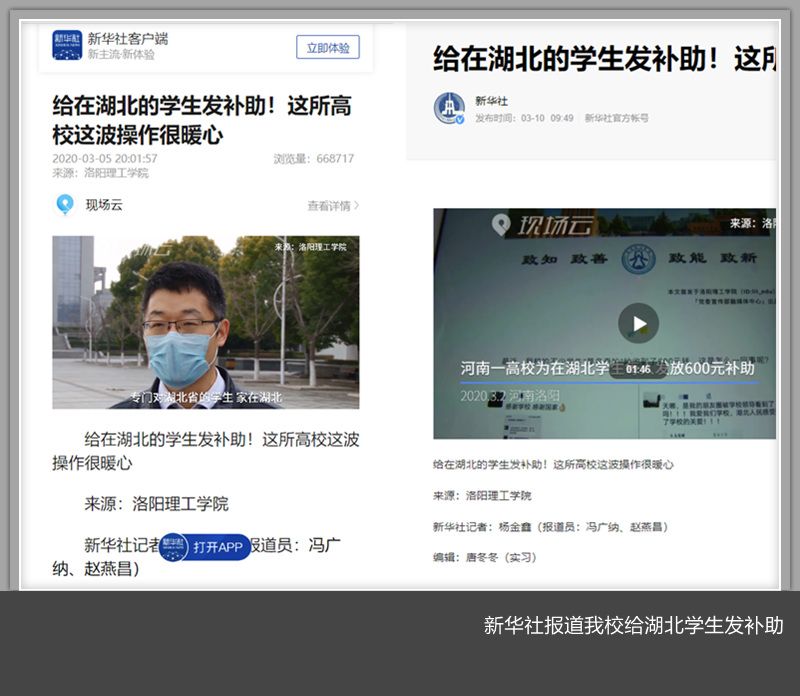
Task: Play the video with center play button
Action: click(638, 323)
